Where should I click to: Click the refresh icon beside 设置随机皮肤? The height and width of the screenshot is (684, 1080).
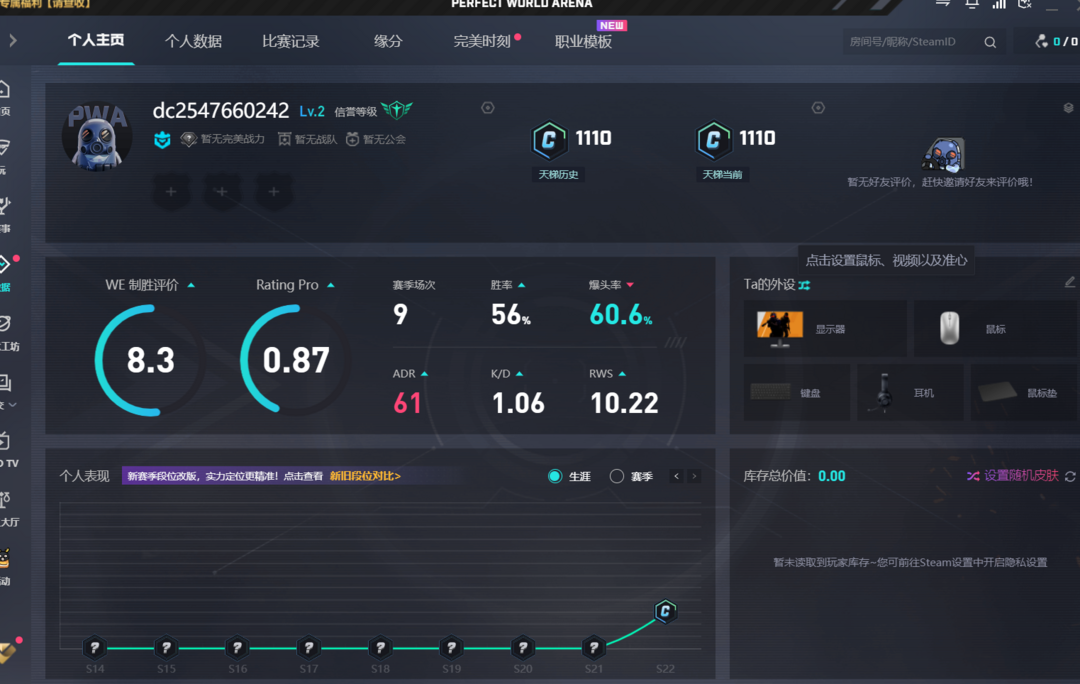(x=1070, y=476)
